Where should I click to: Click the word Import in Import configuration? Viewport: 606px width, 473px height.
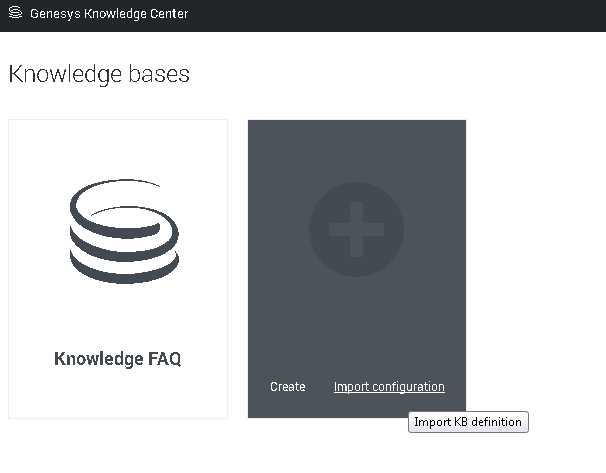pos(350,387)
